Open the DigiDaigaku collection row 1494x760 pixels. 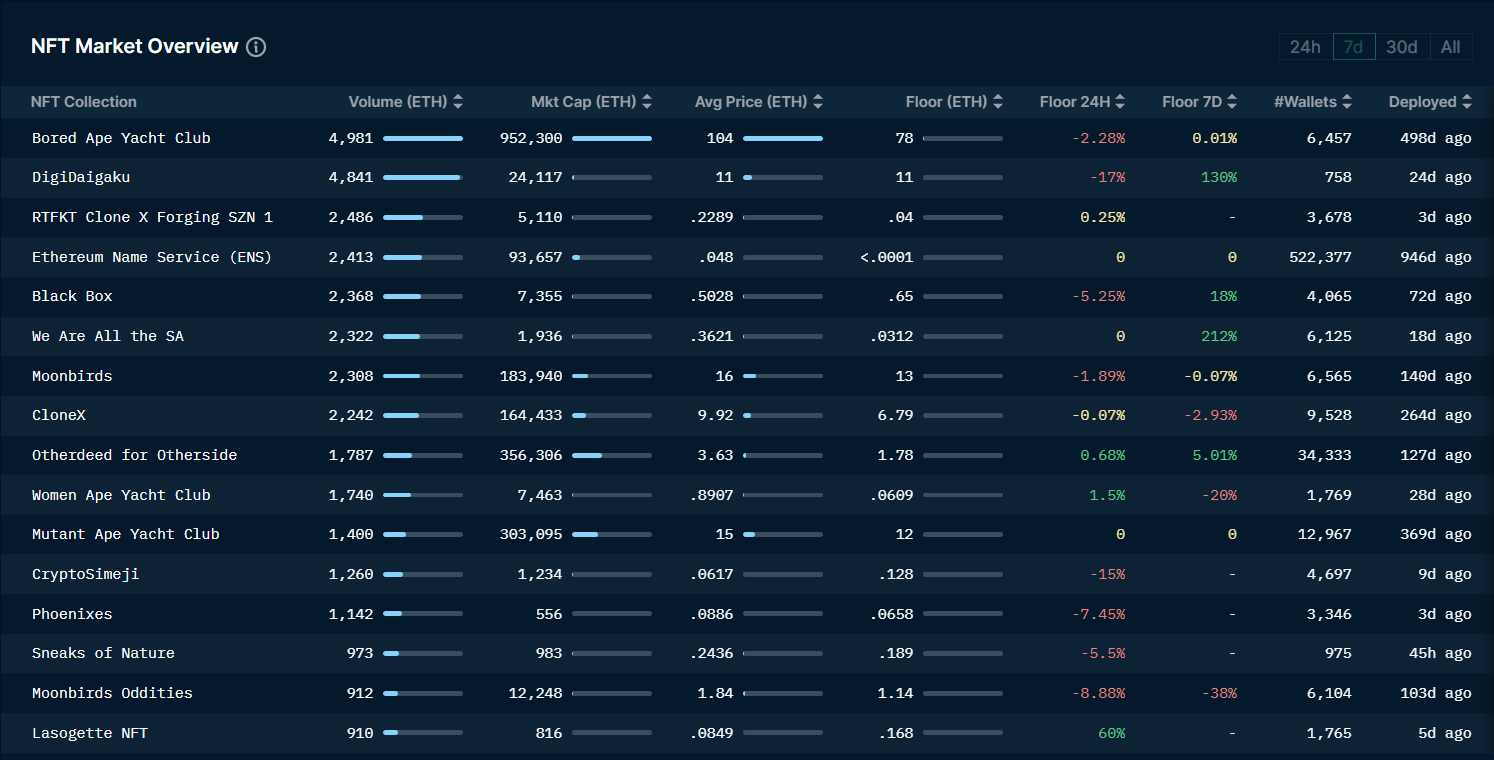(81, 177)
